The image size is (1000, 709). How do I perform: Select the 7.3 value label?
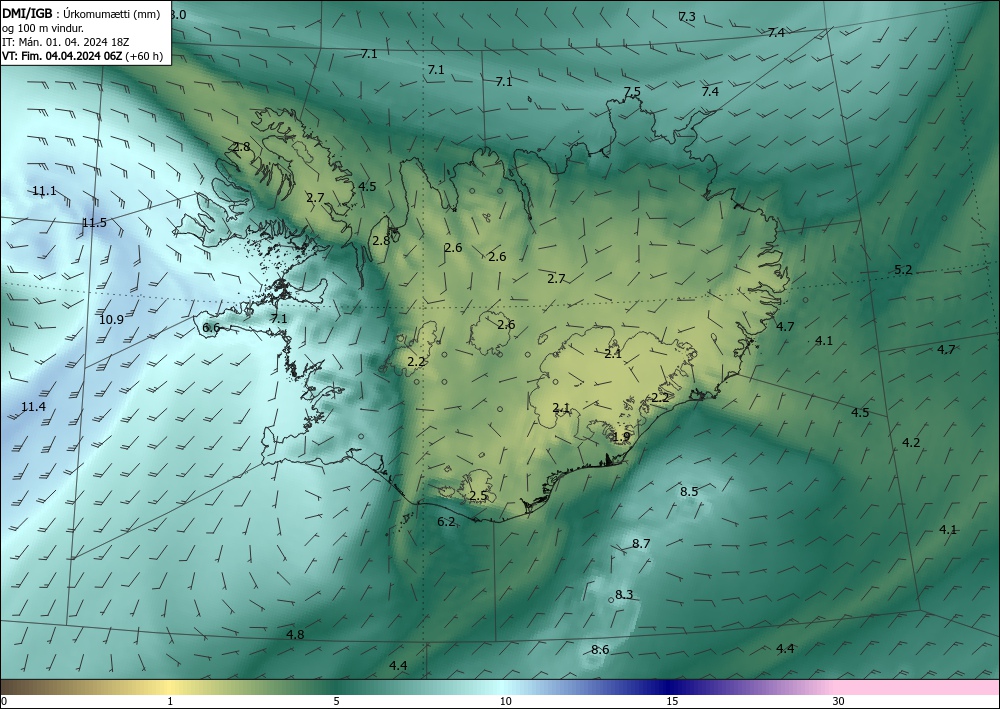tap(687, 17)
